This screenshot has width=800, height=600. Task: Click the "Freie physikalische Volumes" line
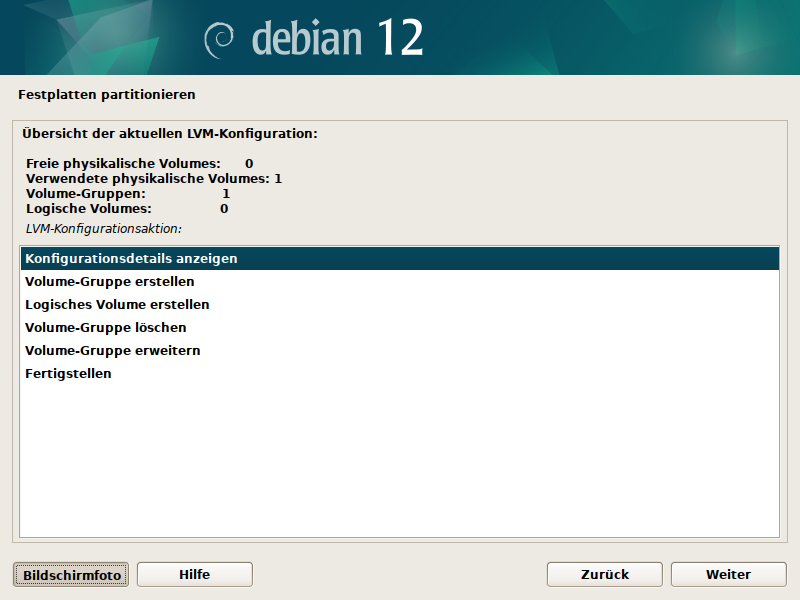[x=139, y=163]
